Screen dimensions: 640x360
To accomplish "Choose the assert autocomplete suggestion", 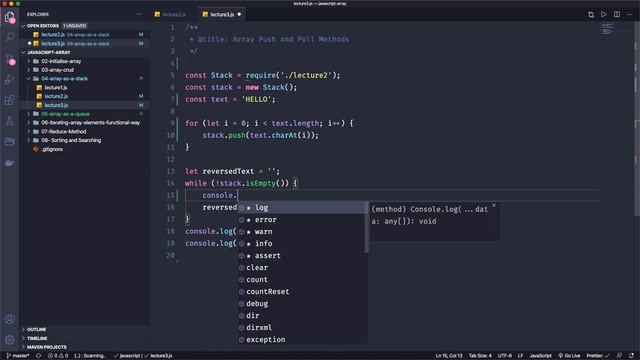I will (x=302, y=256).
